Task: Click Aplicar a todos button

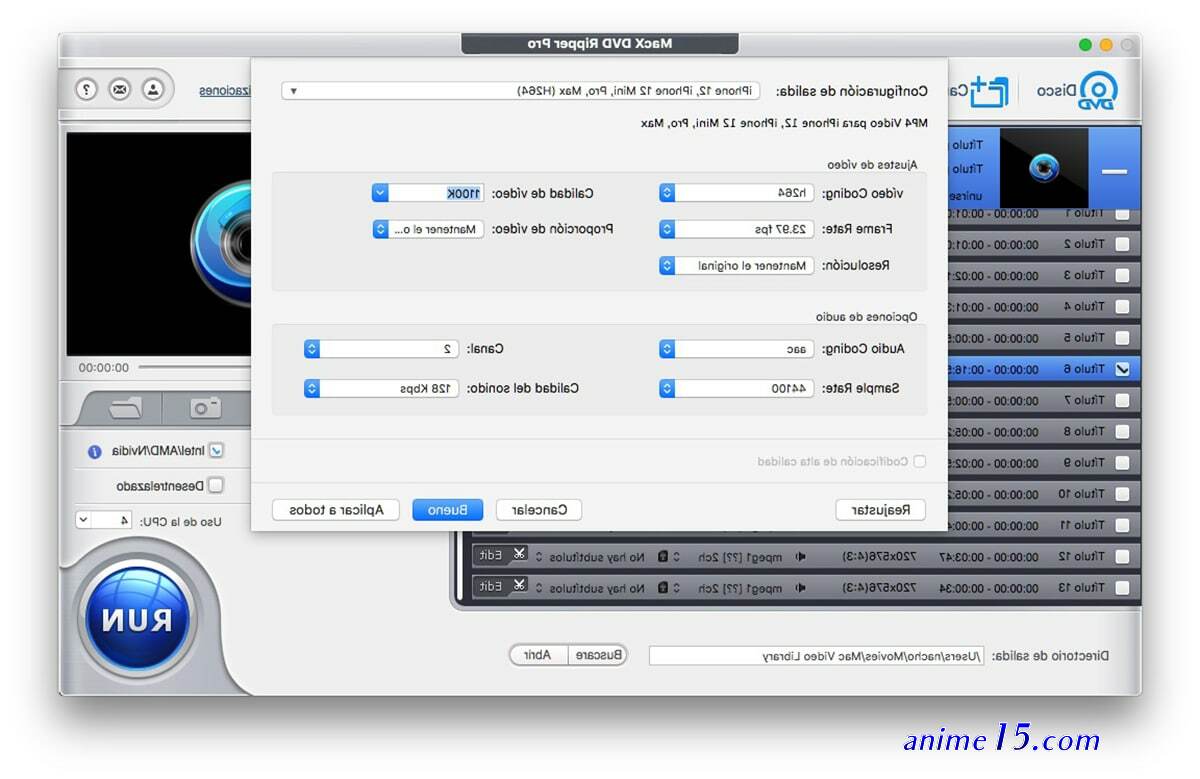Action: 336,510
